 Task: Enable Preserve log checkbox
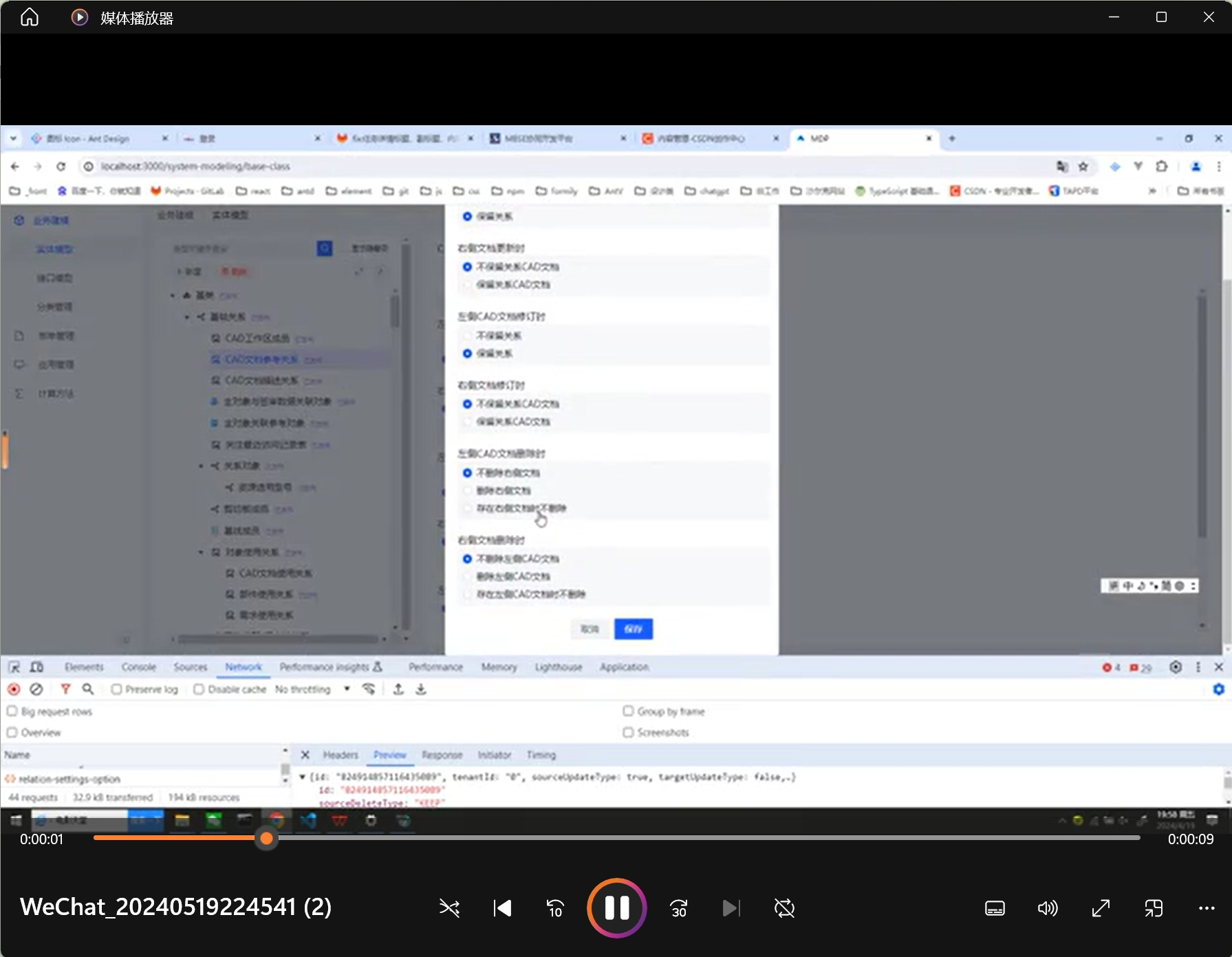click(116, 689)
